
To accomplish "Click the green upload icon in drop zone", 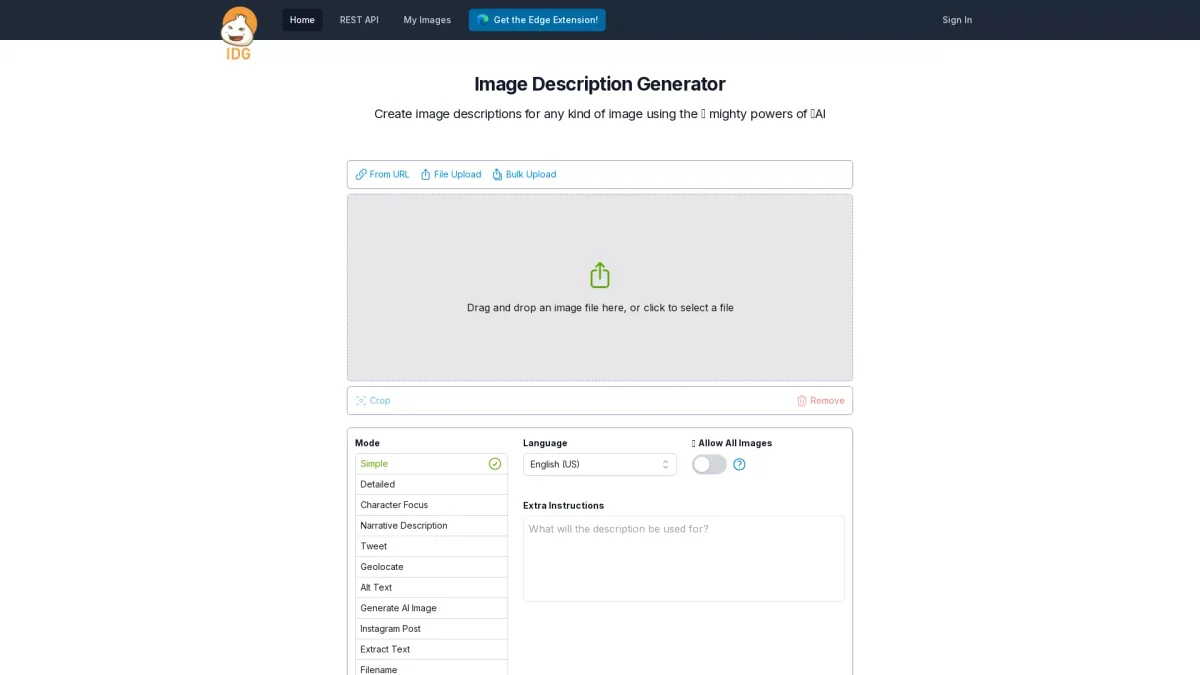I will pyautogui.click(x=600, y=275).
